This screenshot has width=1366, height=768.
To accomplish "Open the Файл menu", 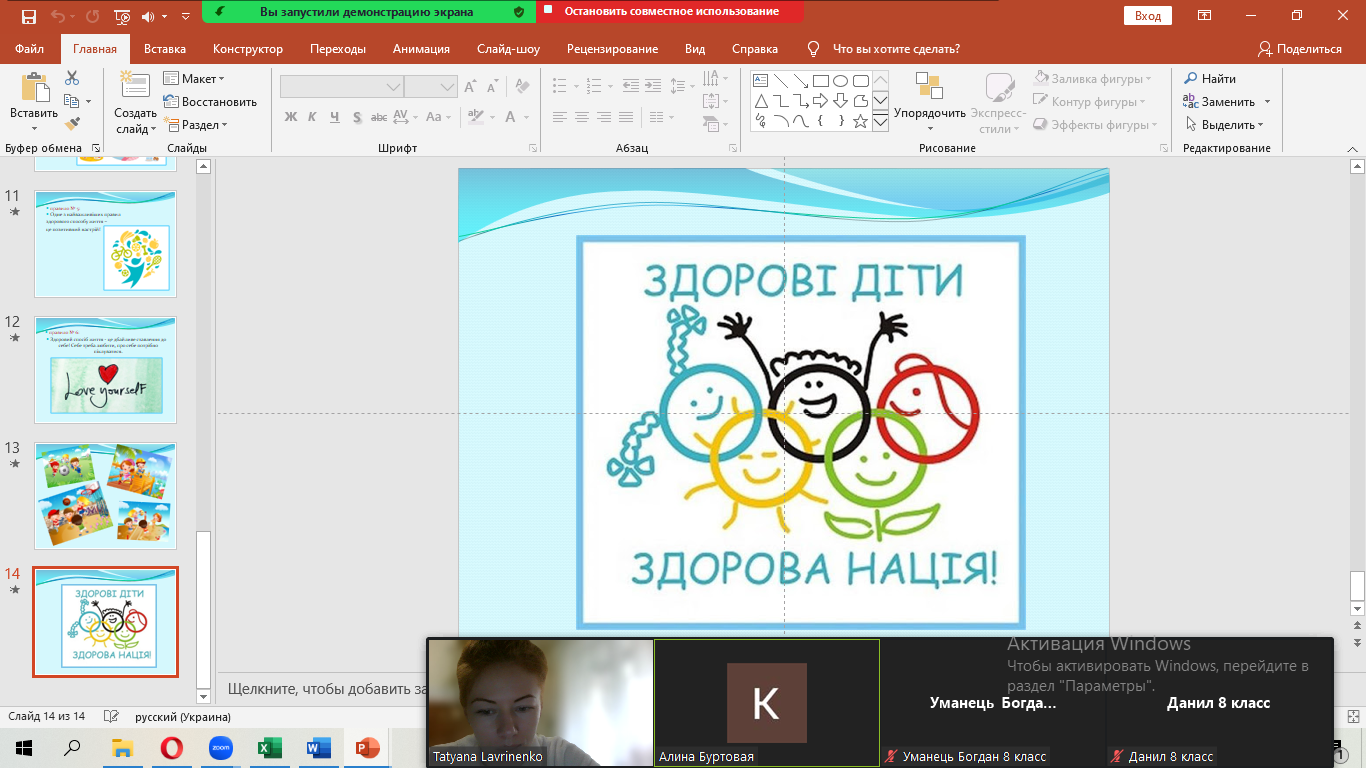I will click(30, 48).
